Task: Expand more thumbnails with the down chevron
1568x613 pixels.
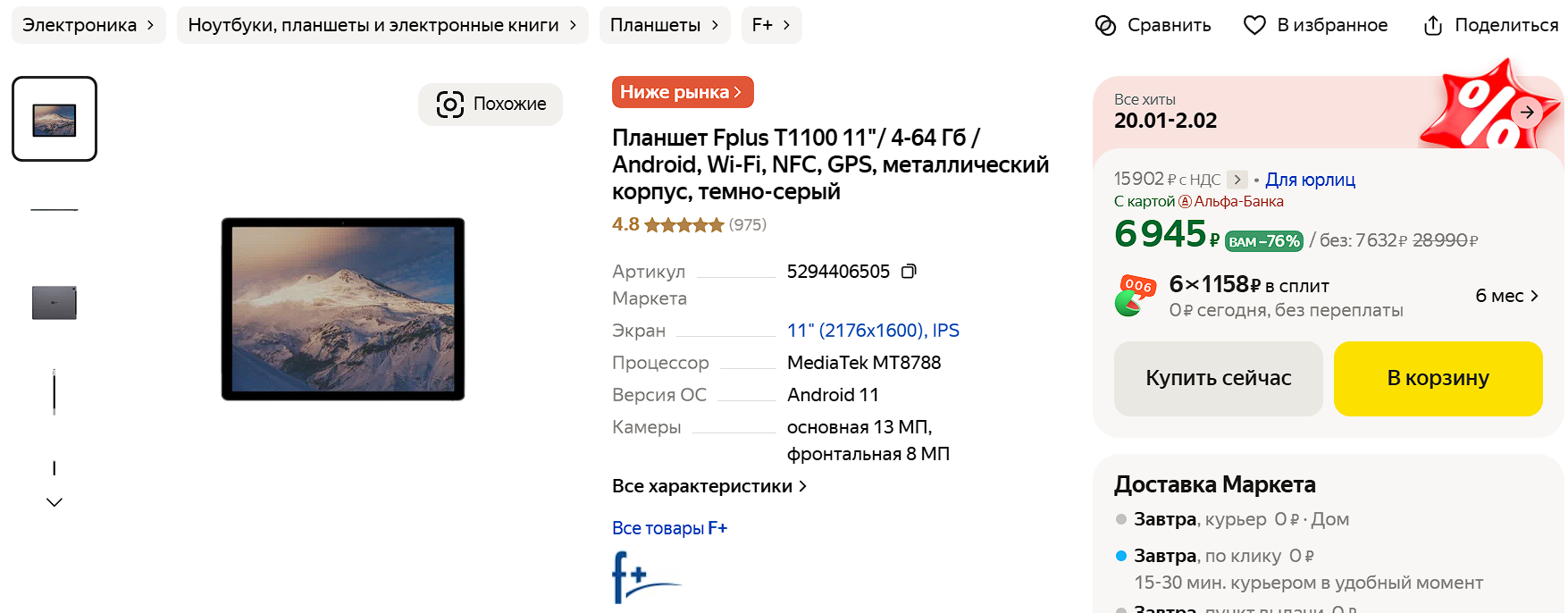Action: click(x=55, y=502)
